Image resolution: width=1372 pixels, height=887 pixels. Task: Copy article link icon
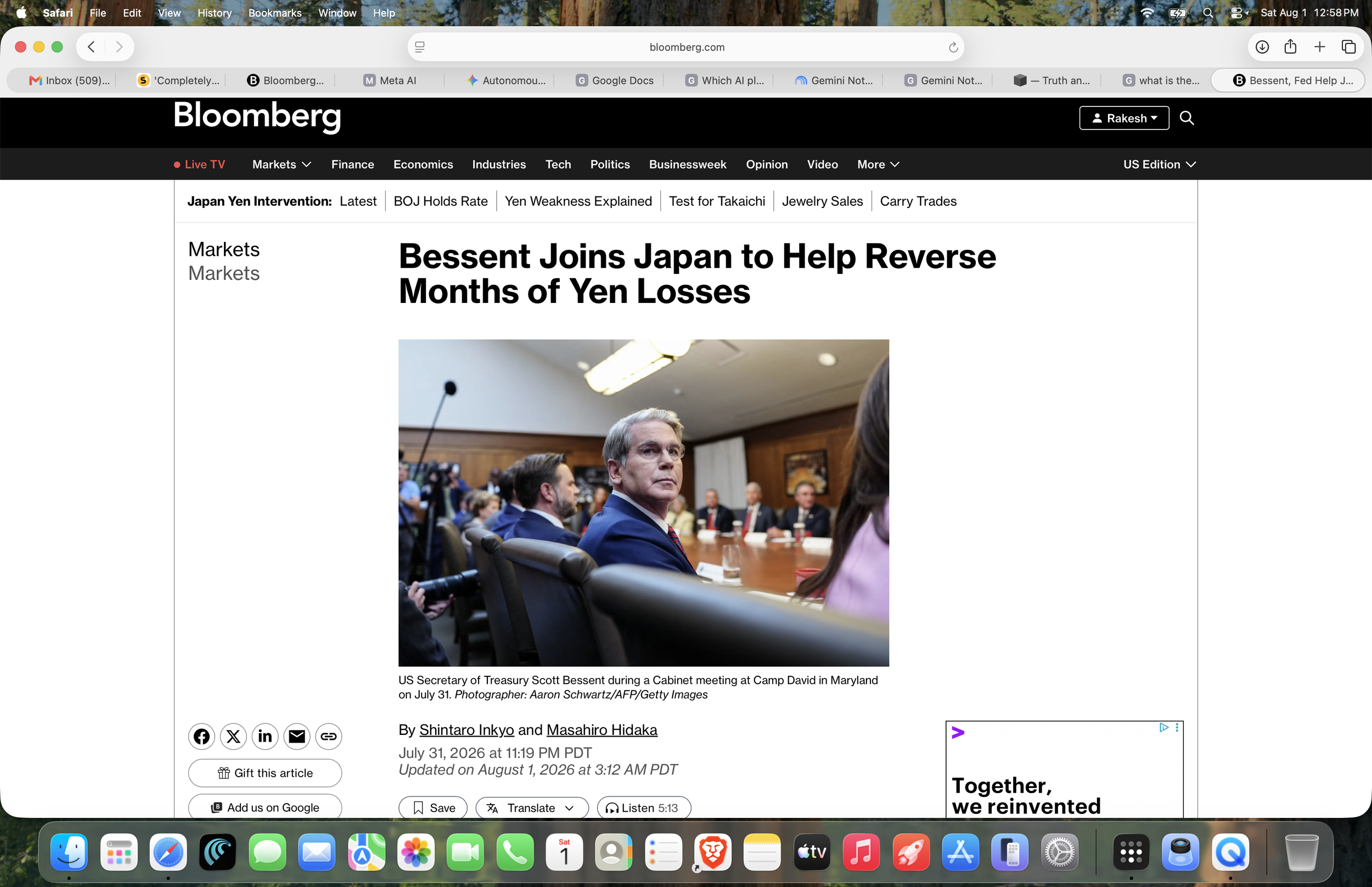[x=329, y=736]
